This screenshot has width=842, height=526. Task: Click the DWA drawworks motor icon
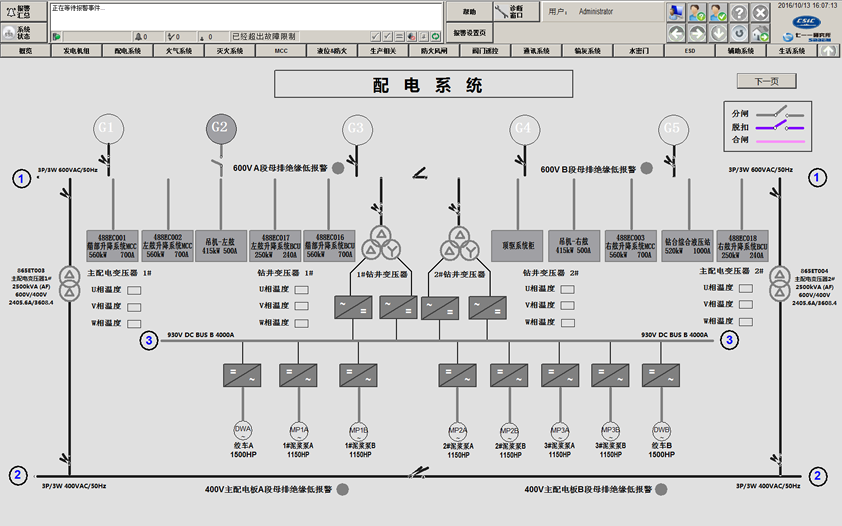(243, 429)
